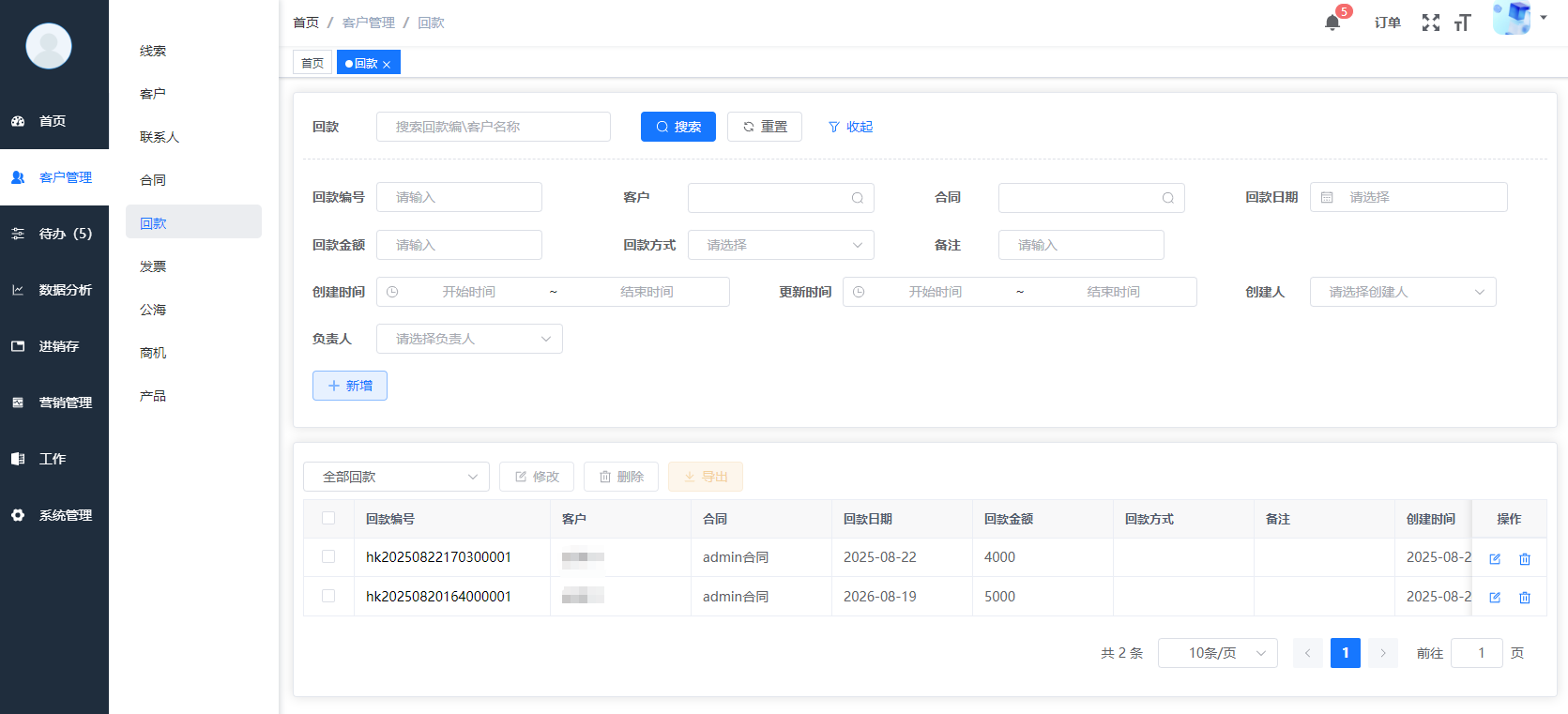Open 合同 in the submenu
The width and height of the screenshot is (1568, 714).
(x=153, y=180)
